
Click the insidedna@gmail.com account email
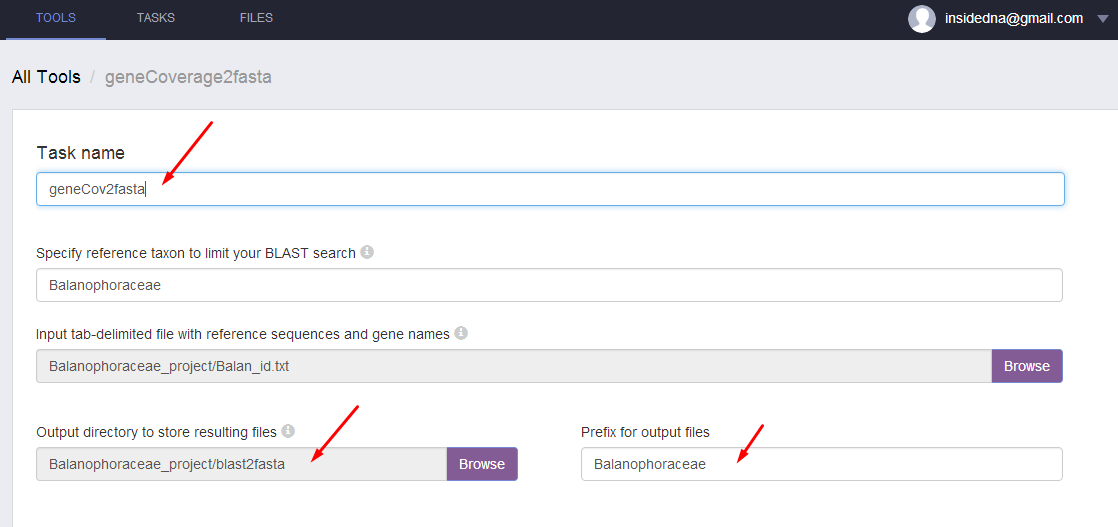(x=1014, y=18)
